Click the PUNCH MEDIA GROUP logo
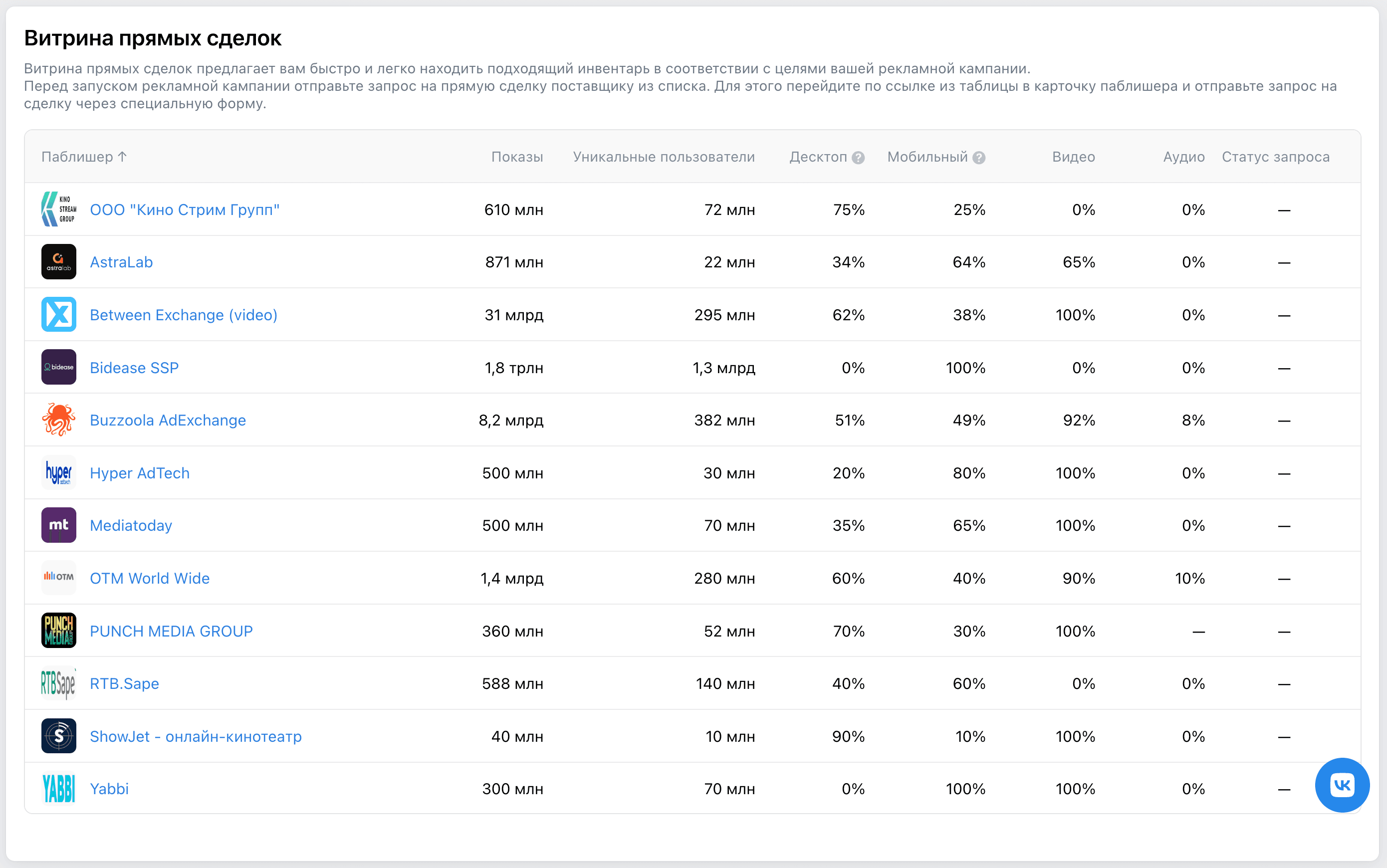 (x=58, y=631)
